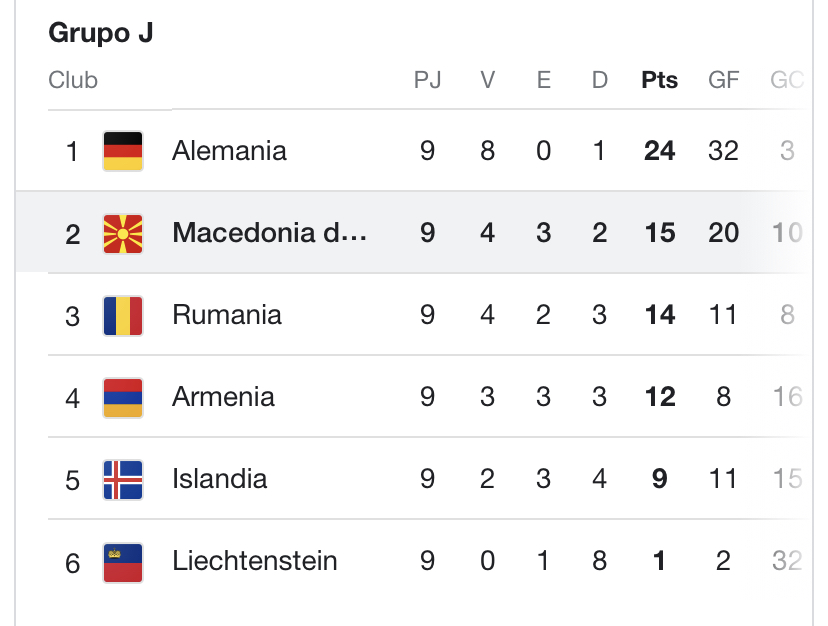Click Alemania's 24 points value

coord(659,151)
